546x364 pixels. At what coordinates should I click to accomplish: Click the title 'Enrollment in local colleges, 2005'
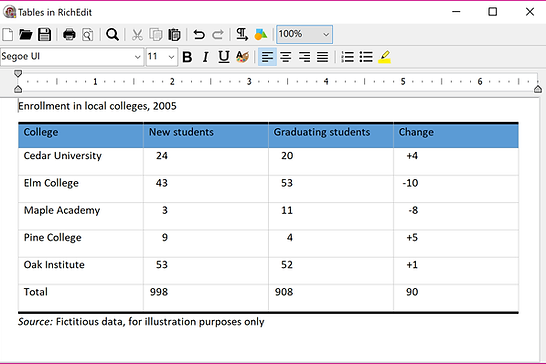point(97,106)
